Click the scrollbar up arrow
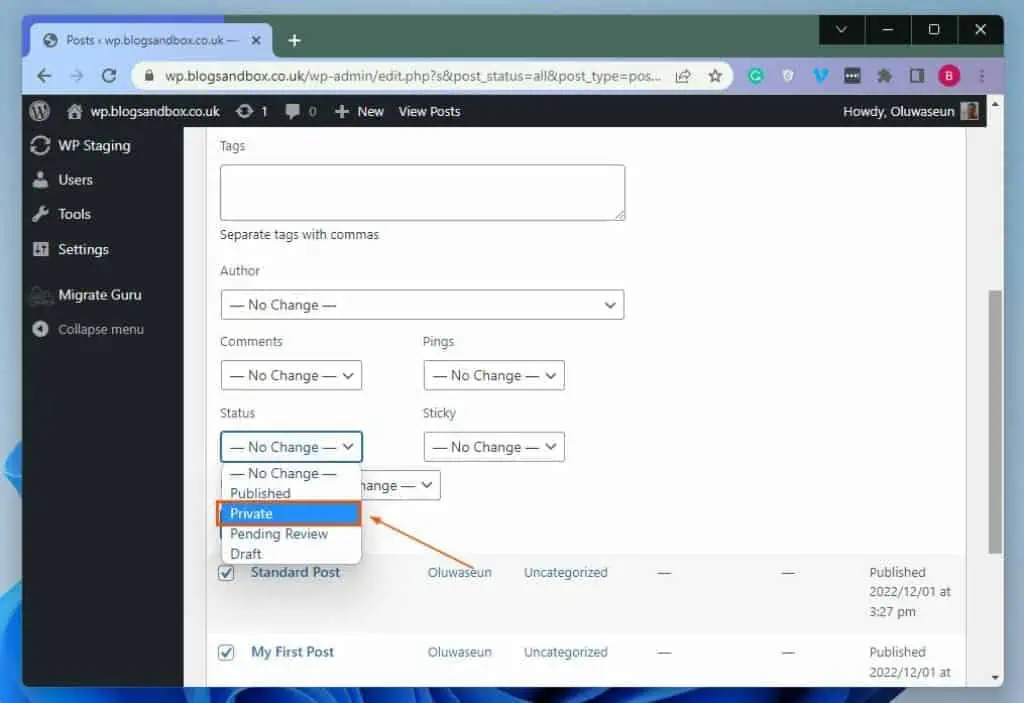1024x703 pixels. pos(995,104)
